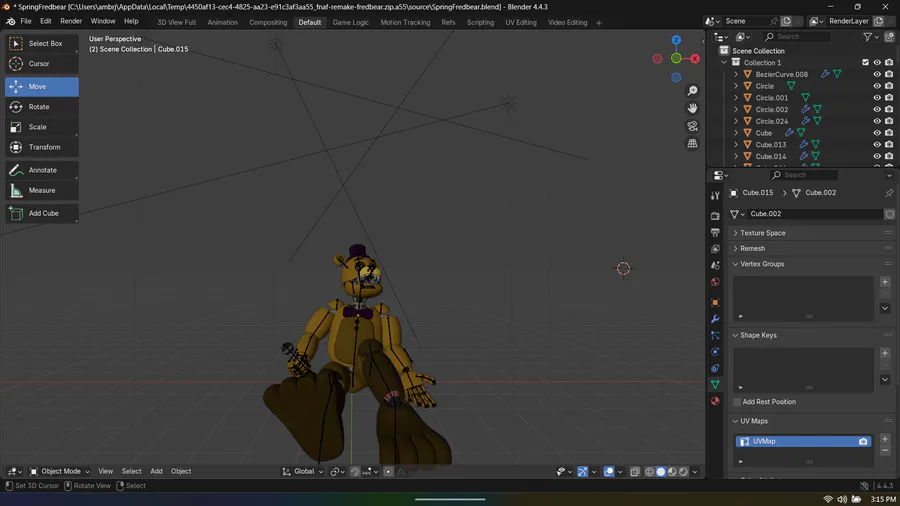Open the Object Constraints properties tab
This screenshot has width=900, height=506.
click(715, 368)
